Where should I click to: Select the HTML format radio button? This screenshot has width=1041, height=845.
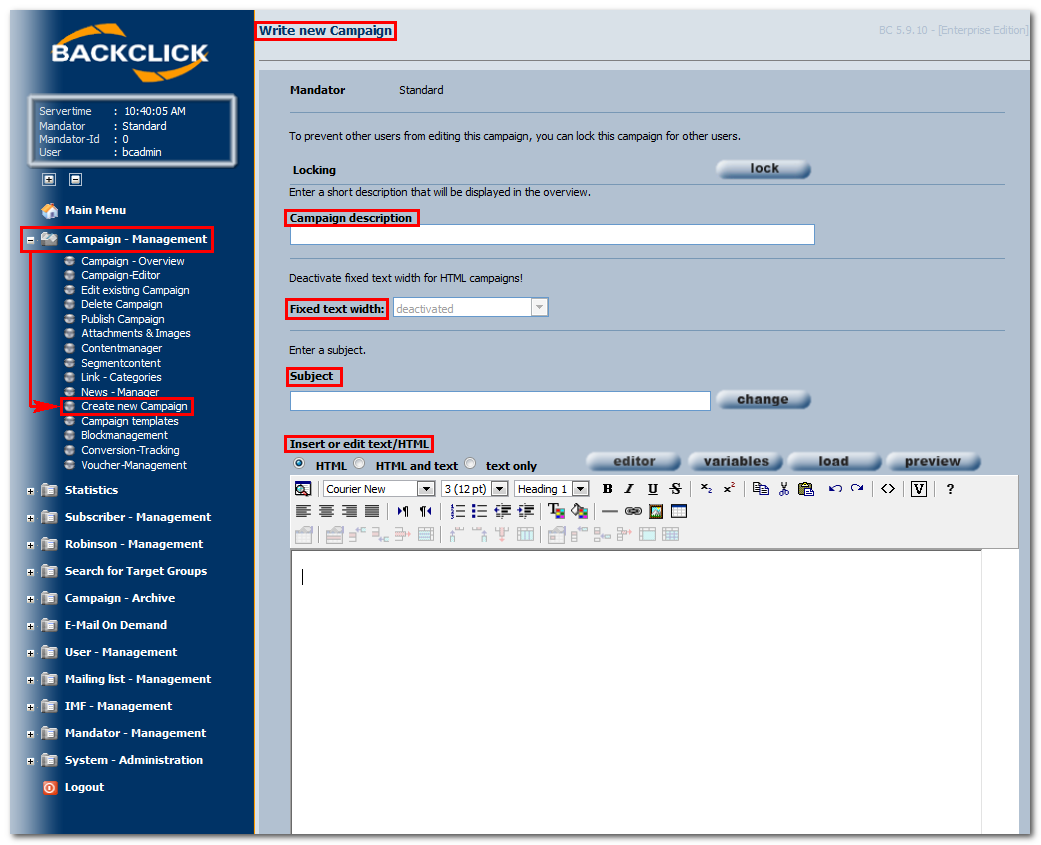tap(299, 463)
